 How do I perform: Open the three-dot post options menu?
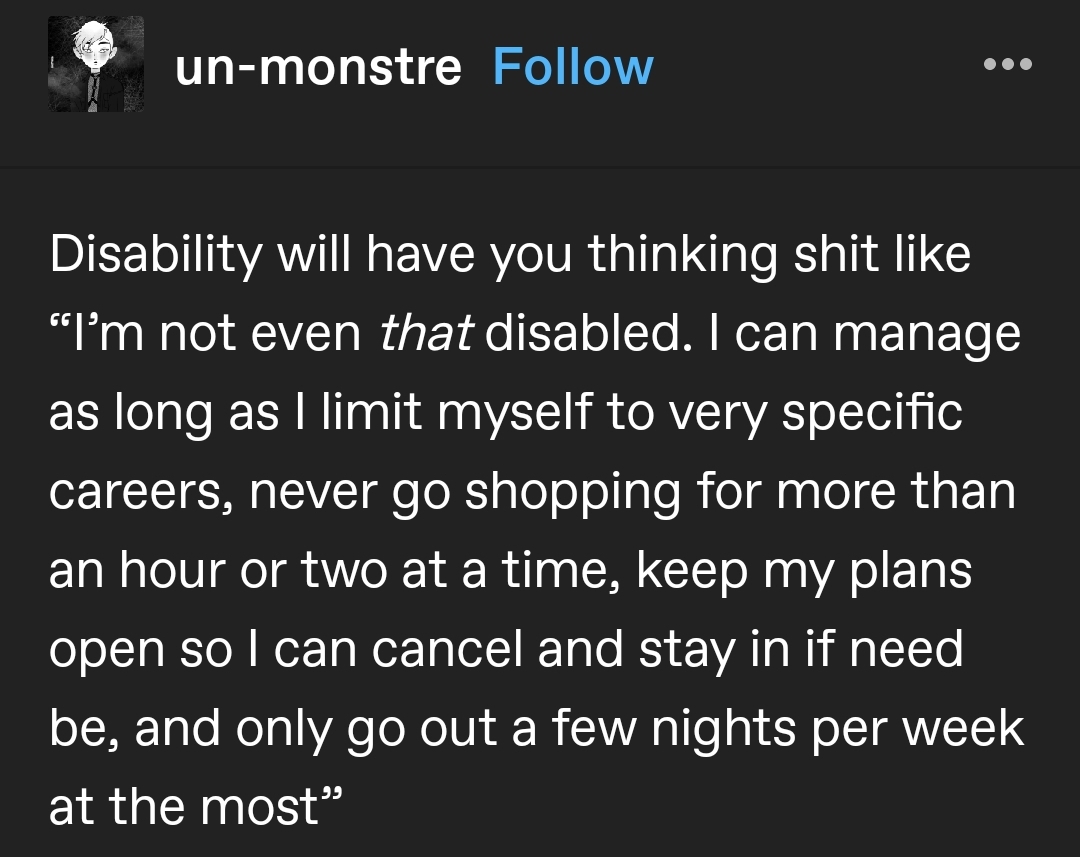tap(1007, 65)
